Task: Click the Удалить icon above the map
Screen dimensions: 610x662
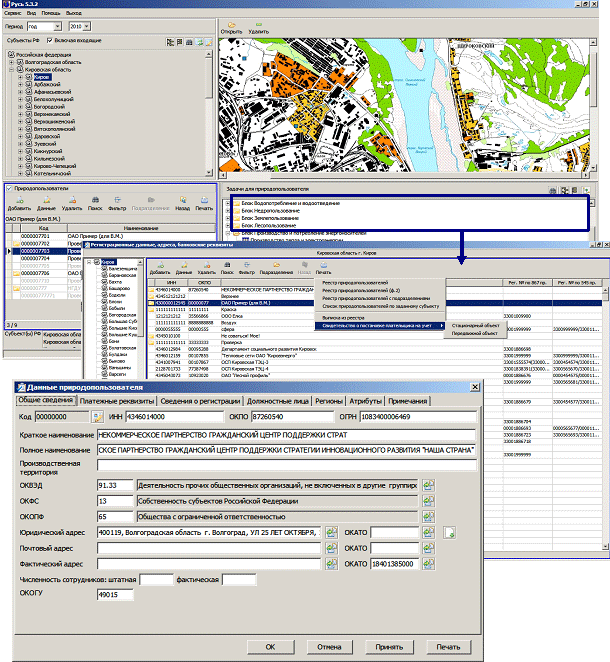Action: click(x=258, y=24)
